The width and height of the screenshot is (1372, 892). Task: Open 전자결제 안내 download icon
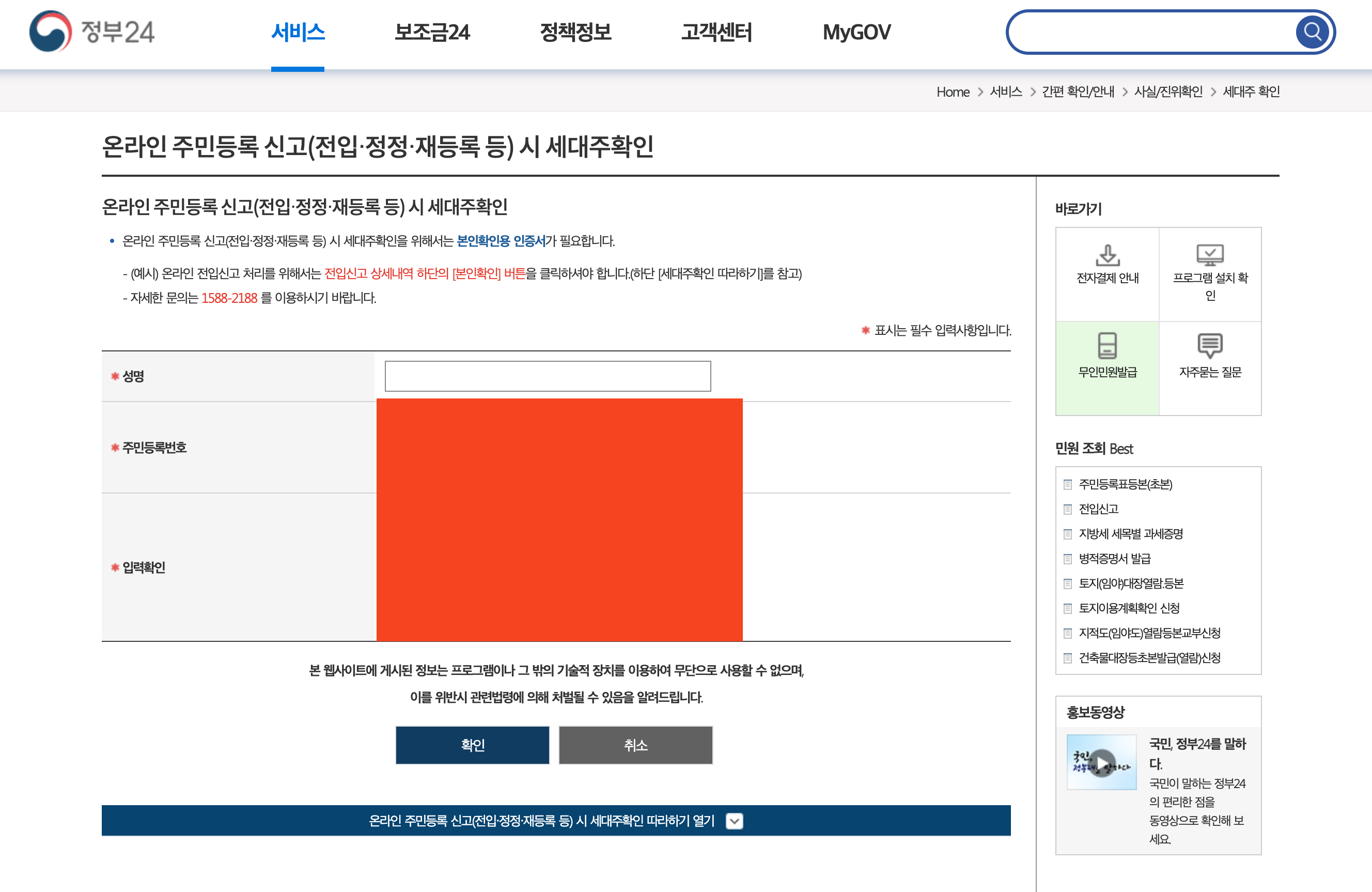click(1108, 255)
